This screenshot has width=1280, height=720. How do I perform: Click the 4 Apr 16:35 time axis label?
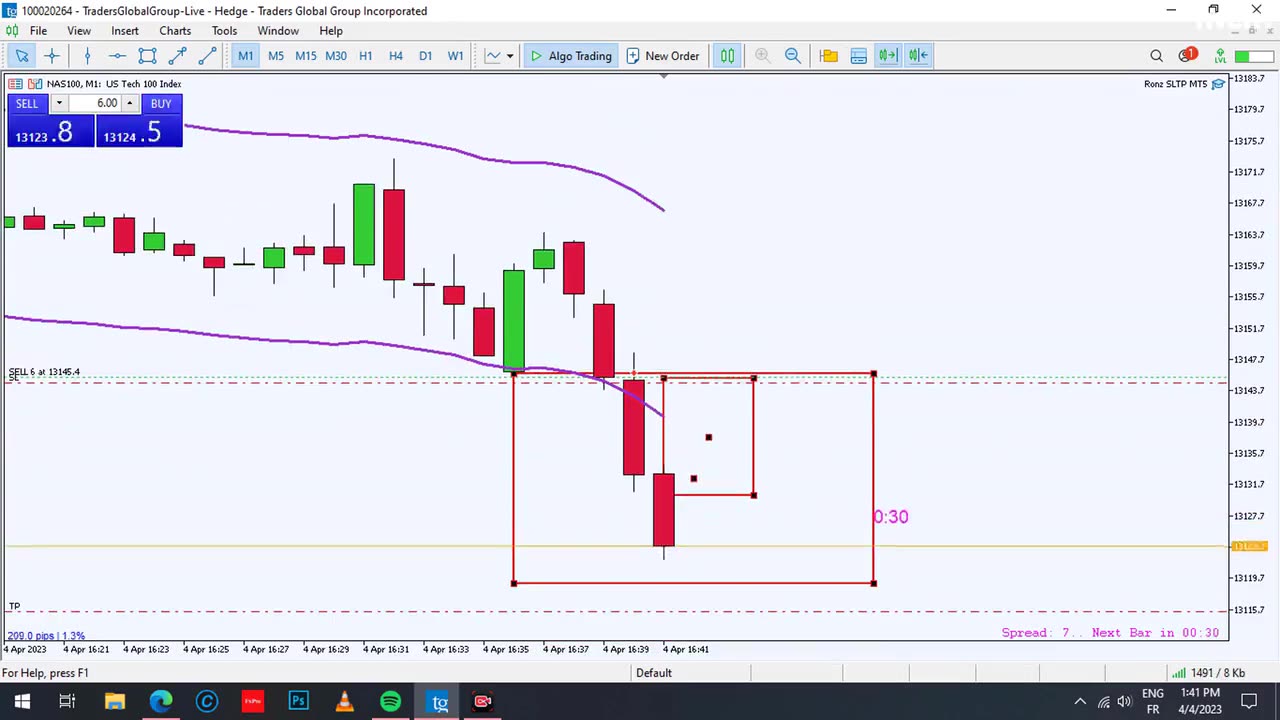point(507,649)
